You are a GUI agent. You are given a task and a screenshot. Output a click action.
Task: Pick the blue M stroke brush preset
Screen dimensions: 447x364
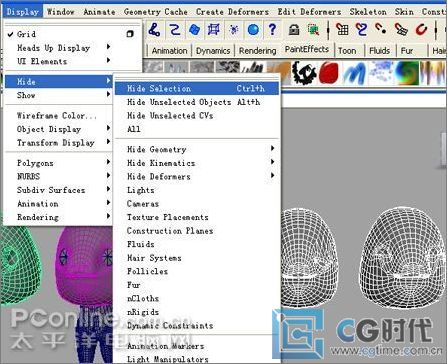pyautogui.click(x=354, y=72)
